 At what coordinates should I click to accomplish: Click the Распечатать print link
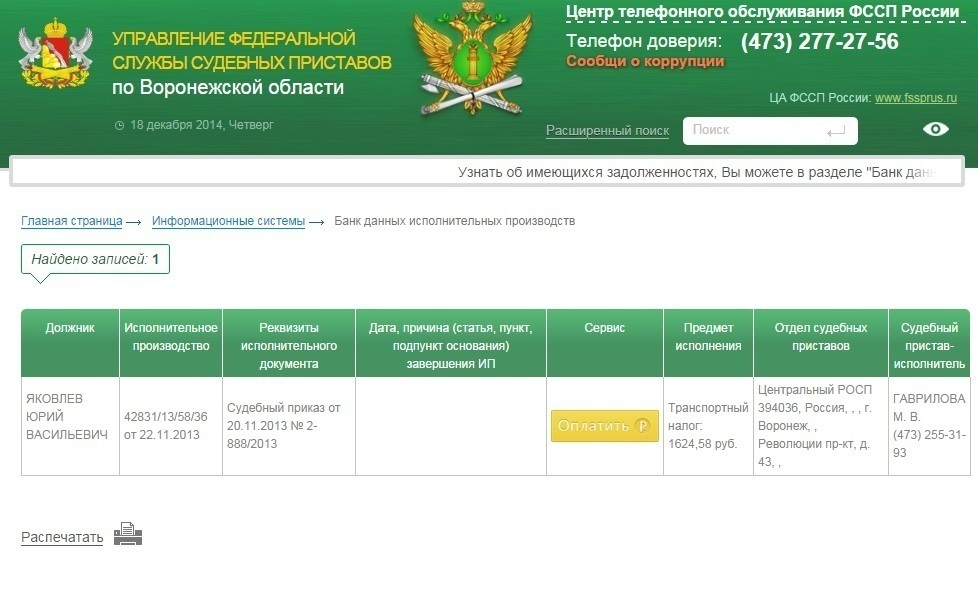[62, 537]
